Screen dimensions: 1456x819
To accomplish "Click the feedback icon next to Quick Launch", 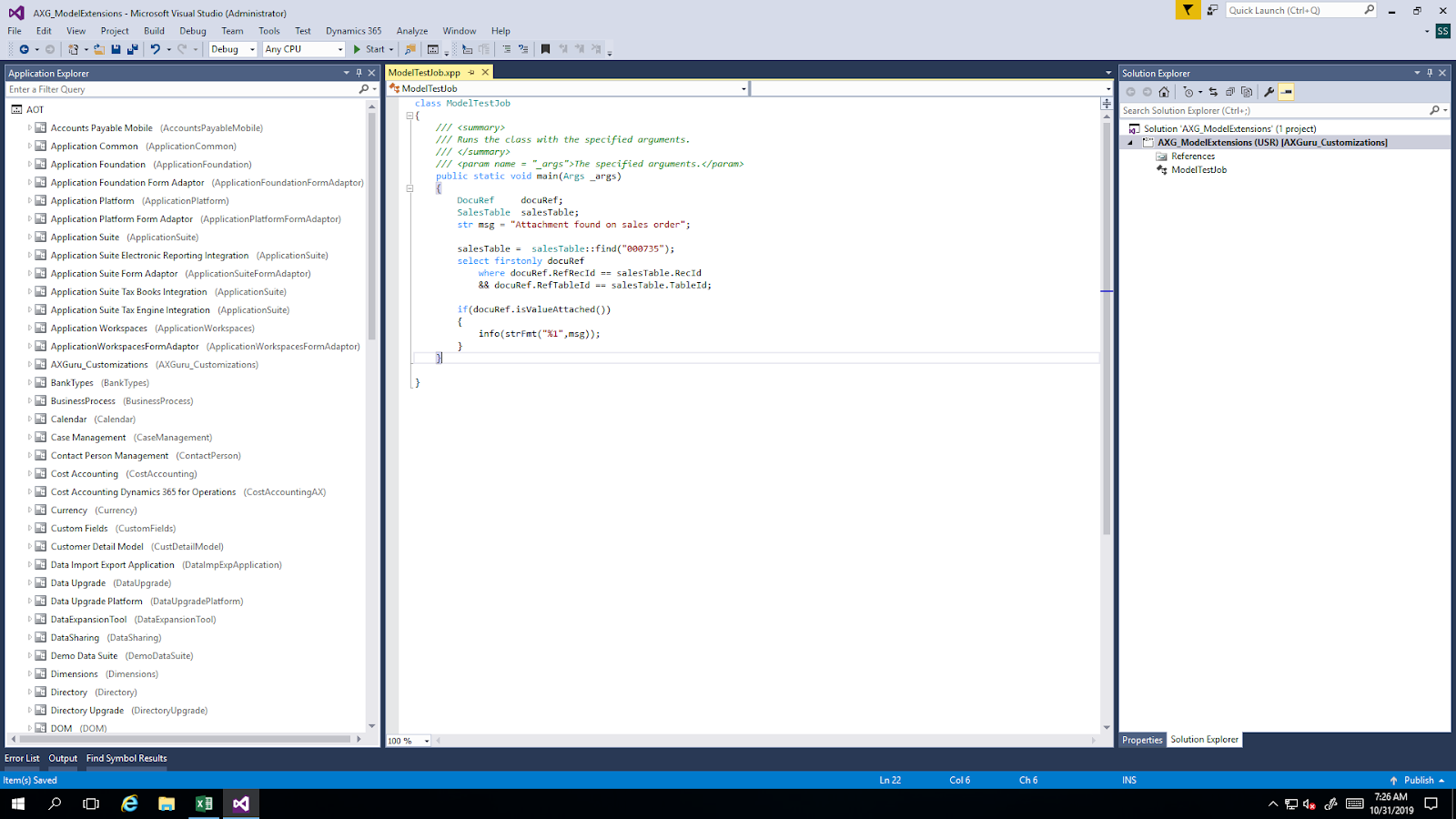I will click(1212, 10).
